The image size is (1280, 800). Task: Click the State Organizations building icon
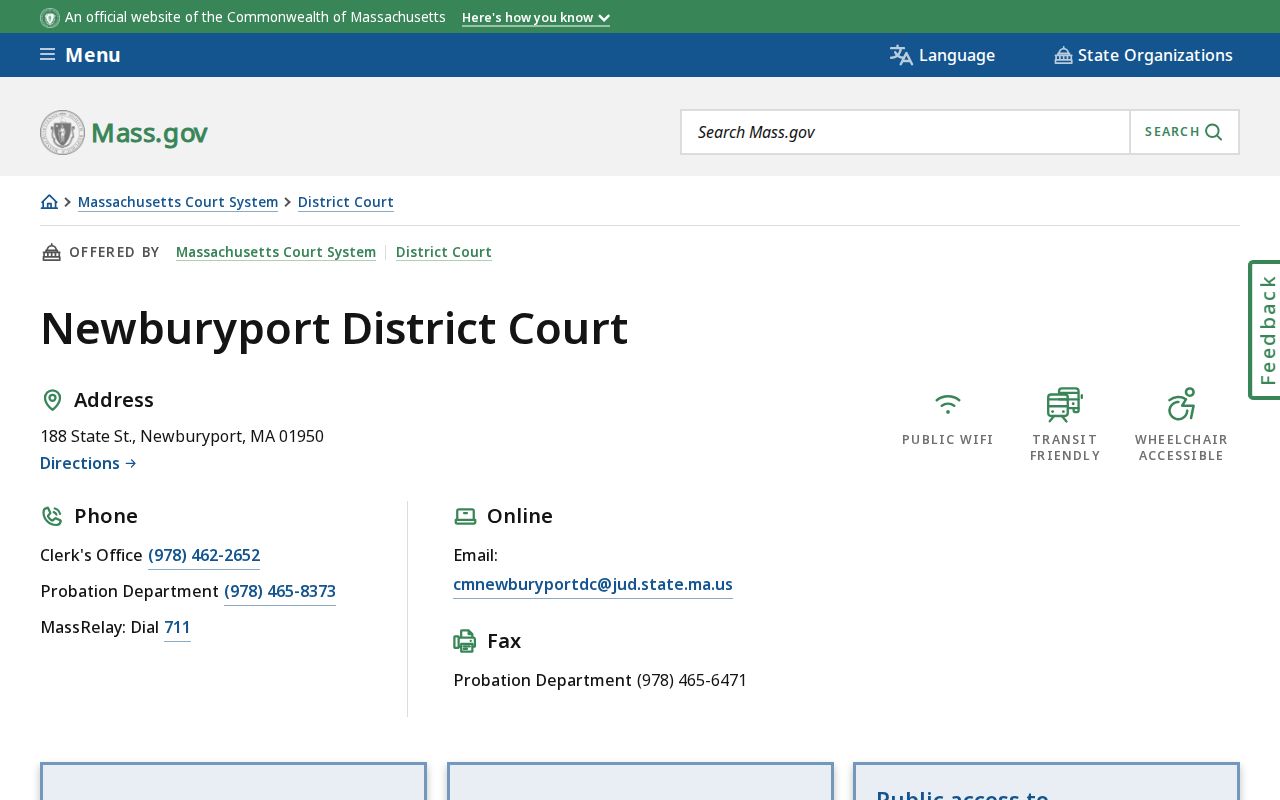(1063, 55)
